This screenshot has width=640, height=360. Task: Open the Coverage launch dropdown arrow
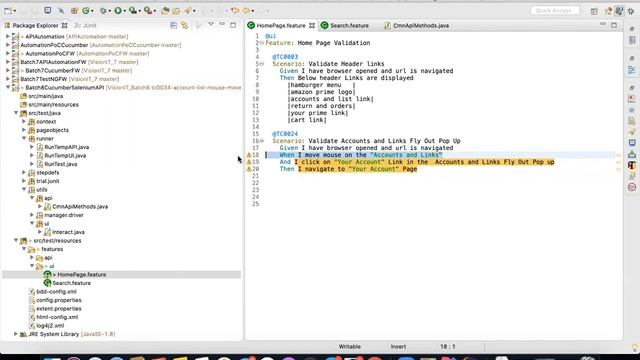(x=92, y=11)
